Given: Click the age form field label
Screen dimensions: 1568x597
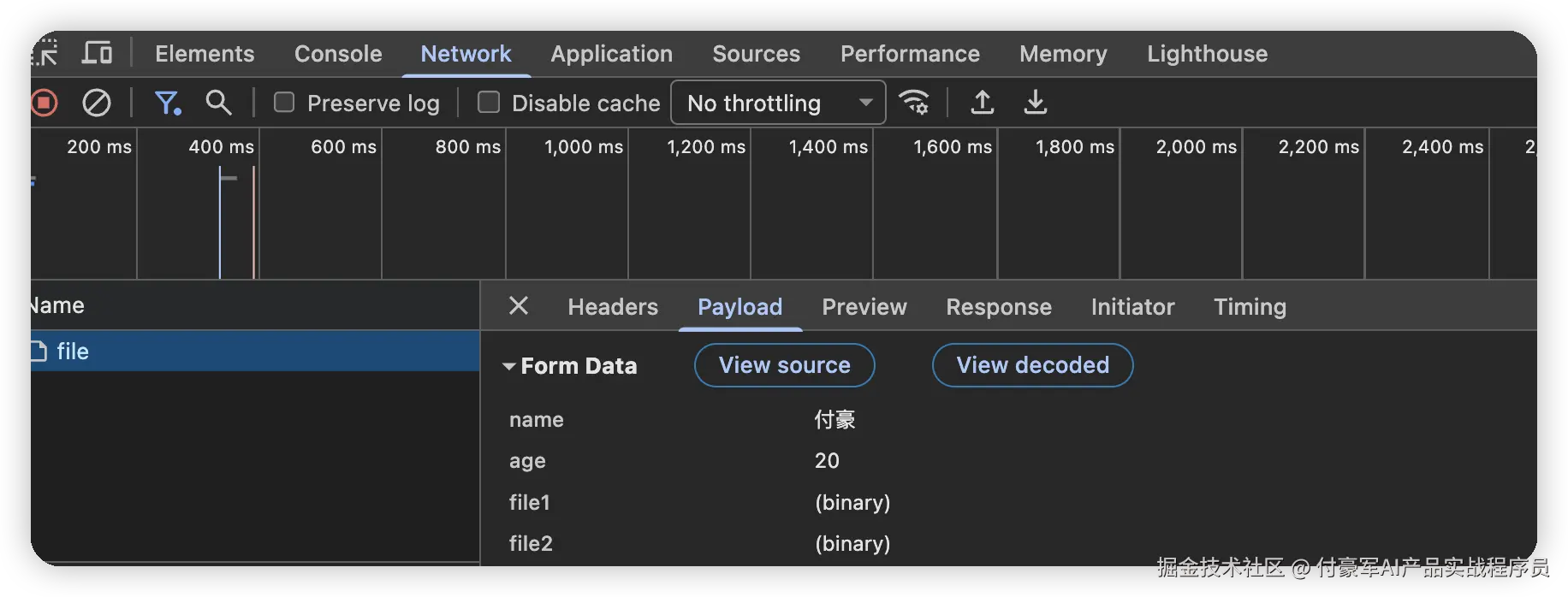Looking at the screenshot, I should click(x=527, y=461).
